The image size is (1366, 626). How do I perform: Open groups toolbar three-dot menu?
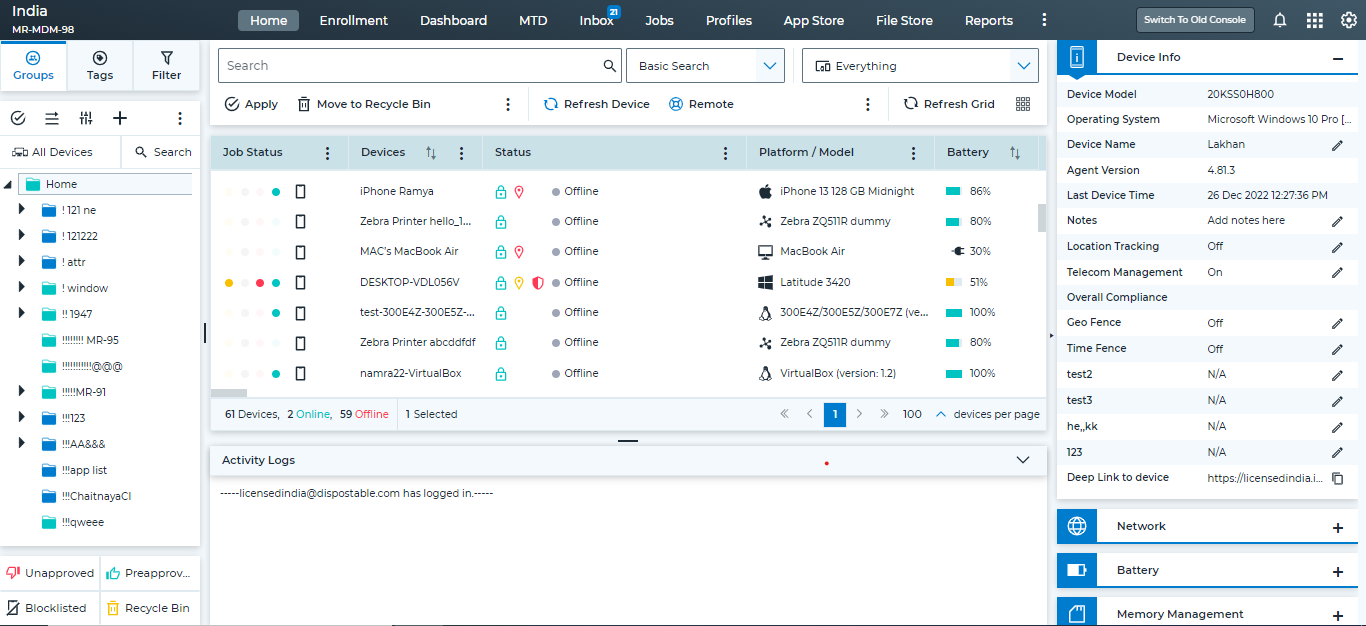(180, 118)
